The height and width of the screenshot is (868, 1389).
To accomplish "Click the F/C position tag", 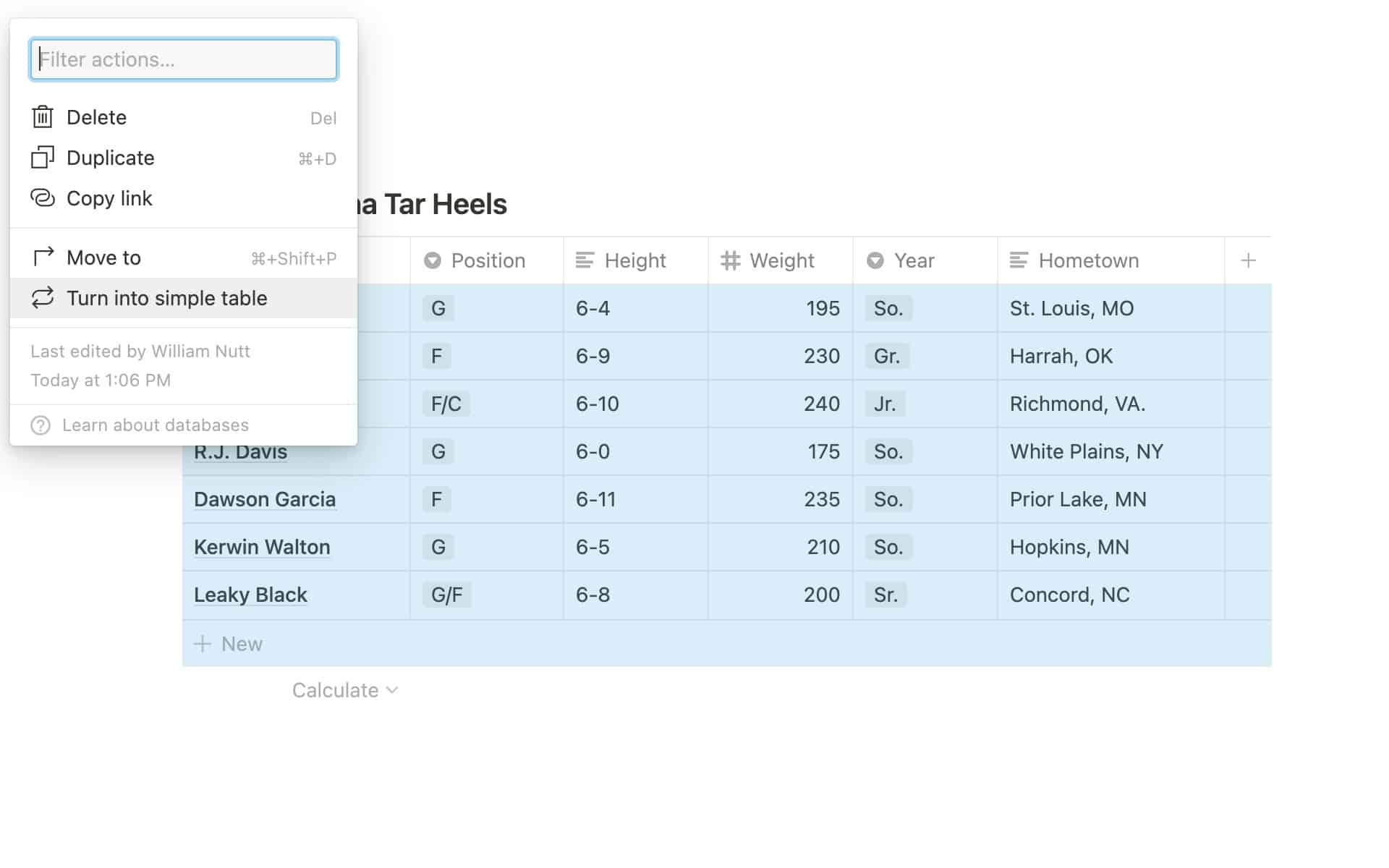I will point(446,404).
